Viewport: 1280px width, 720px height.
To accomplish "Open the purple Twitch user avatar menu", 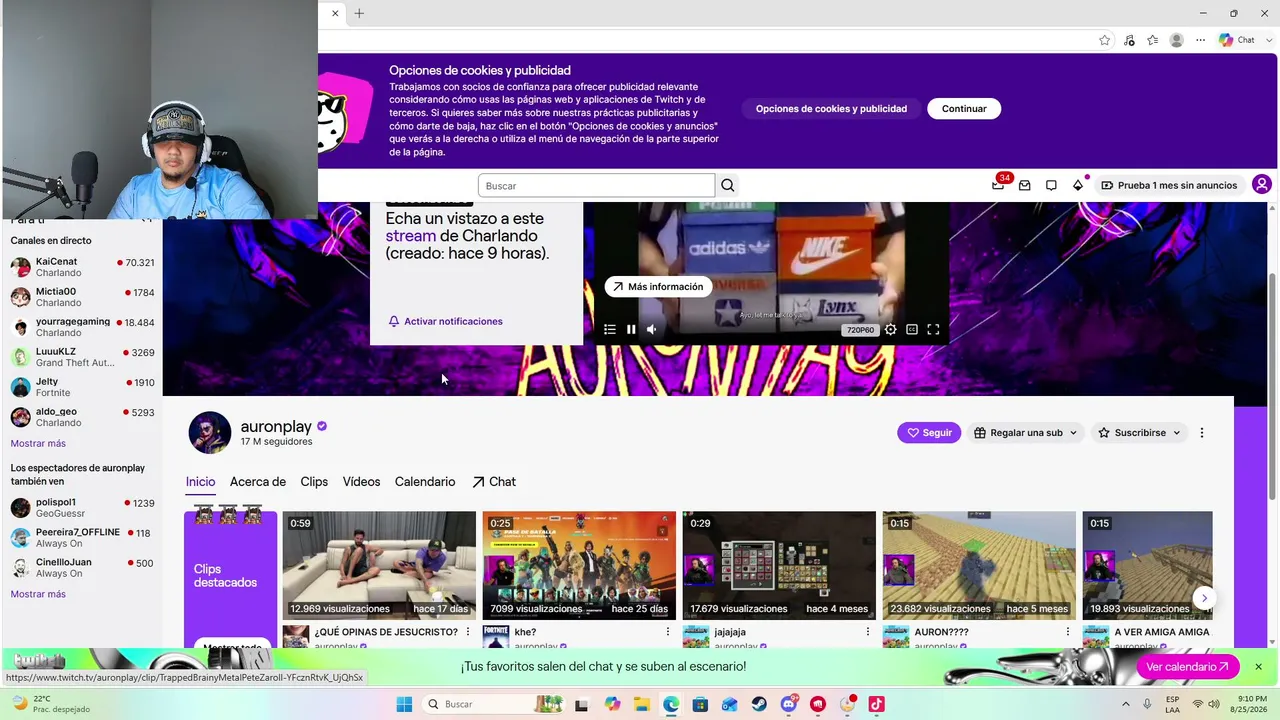I will 1262,185.
